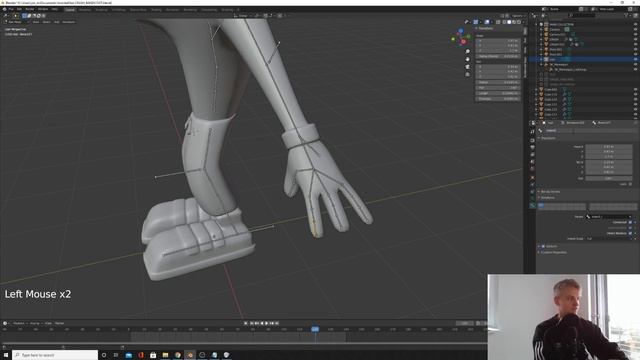Open the overlays options dropdown arrow
Image resolution: width=640 pixels, height=360 pixels.
pyautogui.click(x=491, y=22)
